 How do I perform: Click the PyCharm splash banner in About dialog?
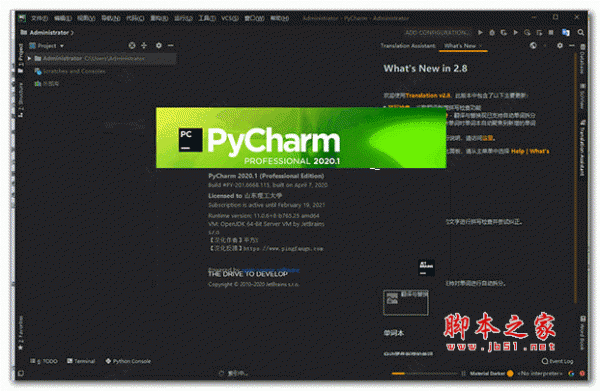click(x=301, y=138)
